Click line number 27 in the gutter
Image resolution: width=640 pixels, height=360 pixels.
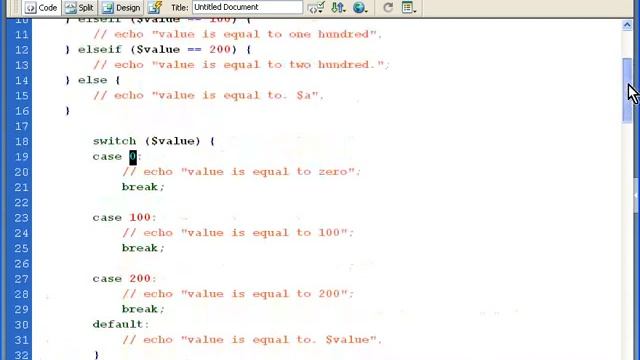click(22, 279)
